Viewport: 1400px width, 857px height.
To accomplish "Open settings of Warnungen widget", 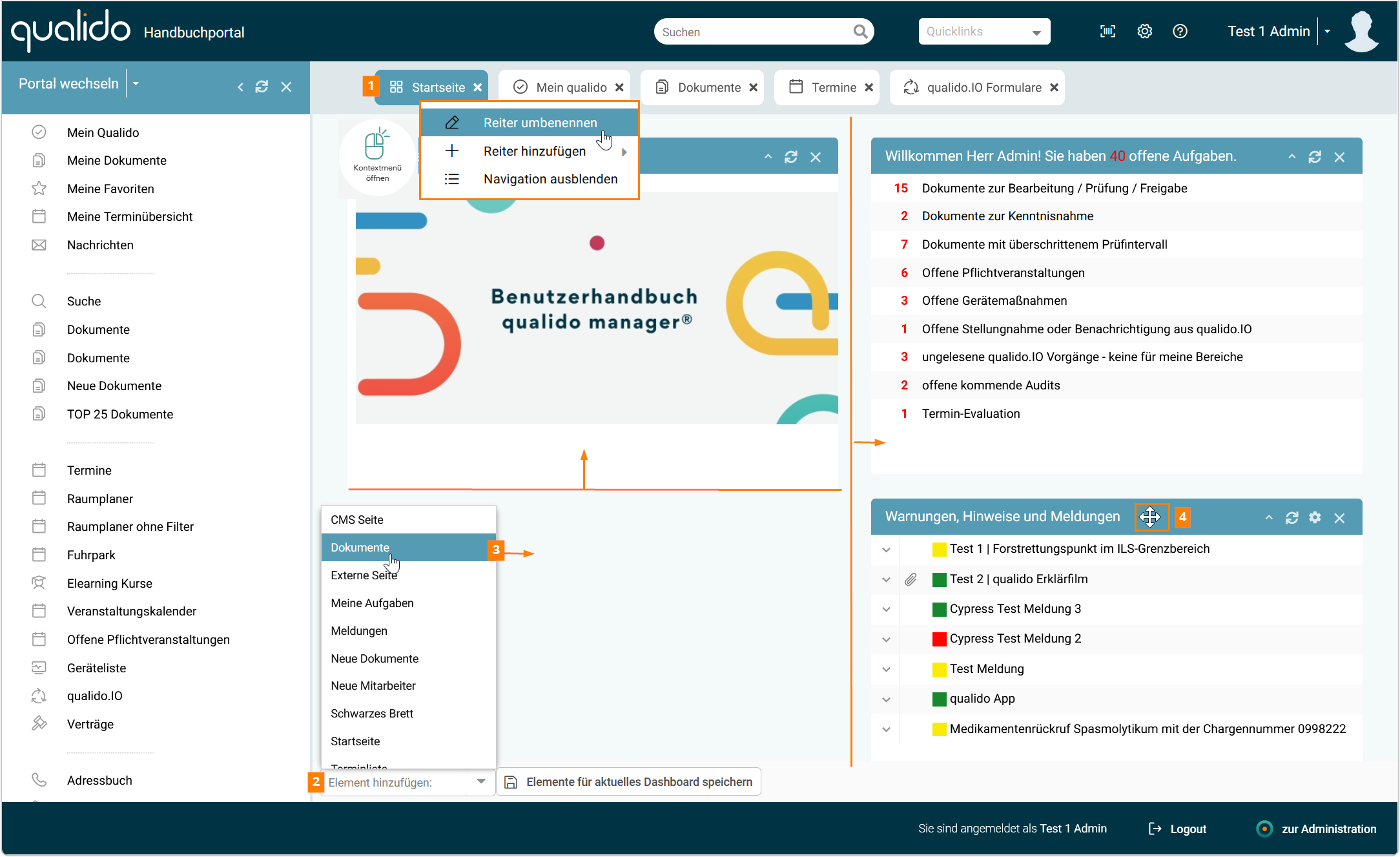I will (1315, 517).
